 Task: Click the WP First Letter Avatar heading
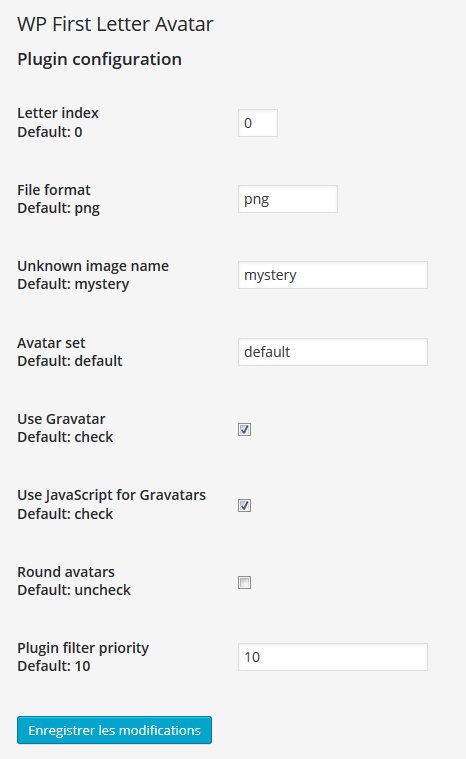[x=115, y=24]
